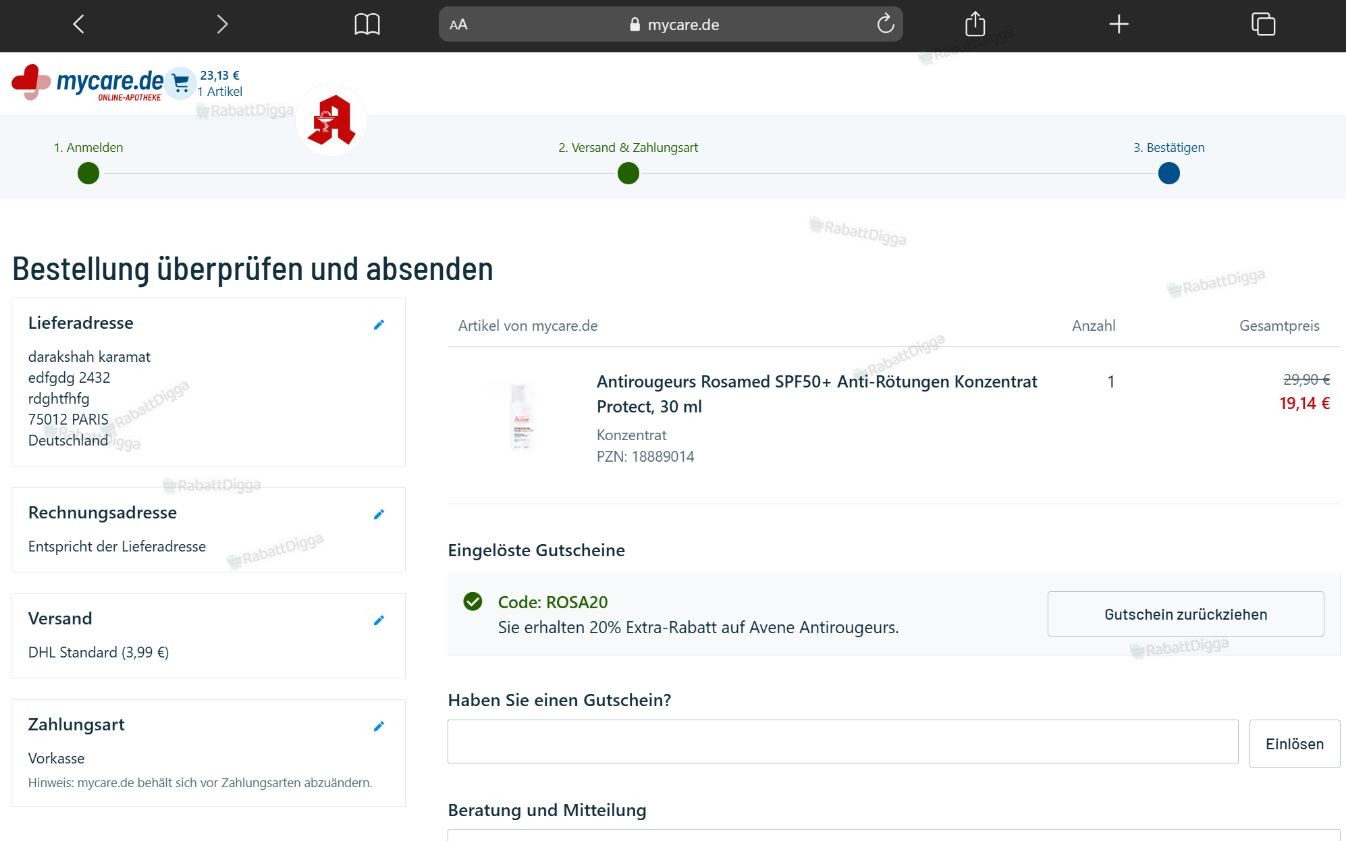Open the shopping cart icon
Image resolution: width=1346 pixels, height=841 pixels.
pos(180,83)
